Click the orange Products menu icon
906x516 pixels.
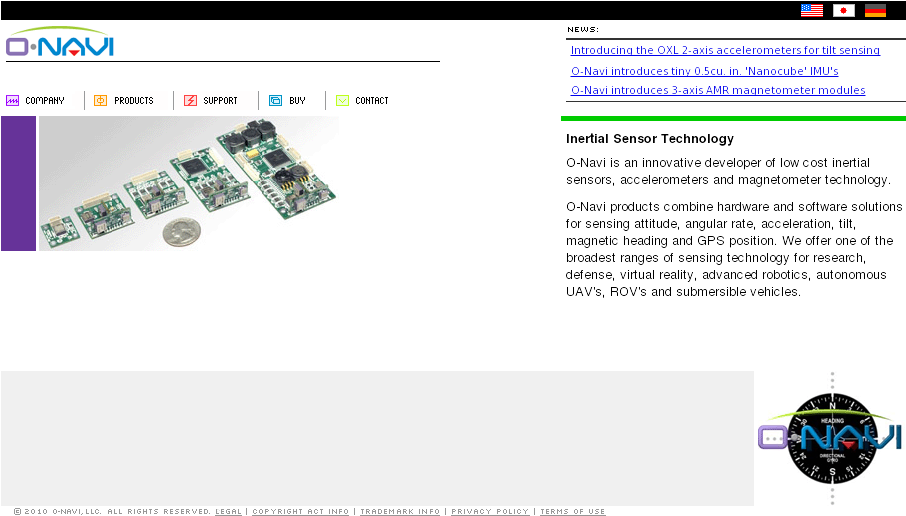point(101,101)
